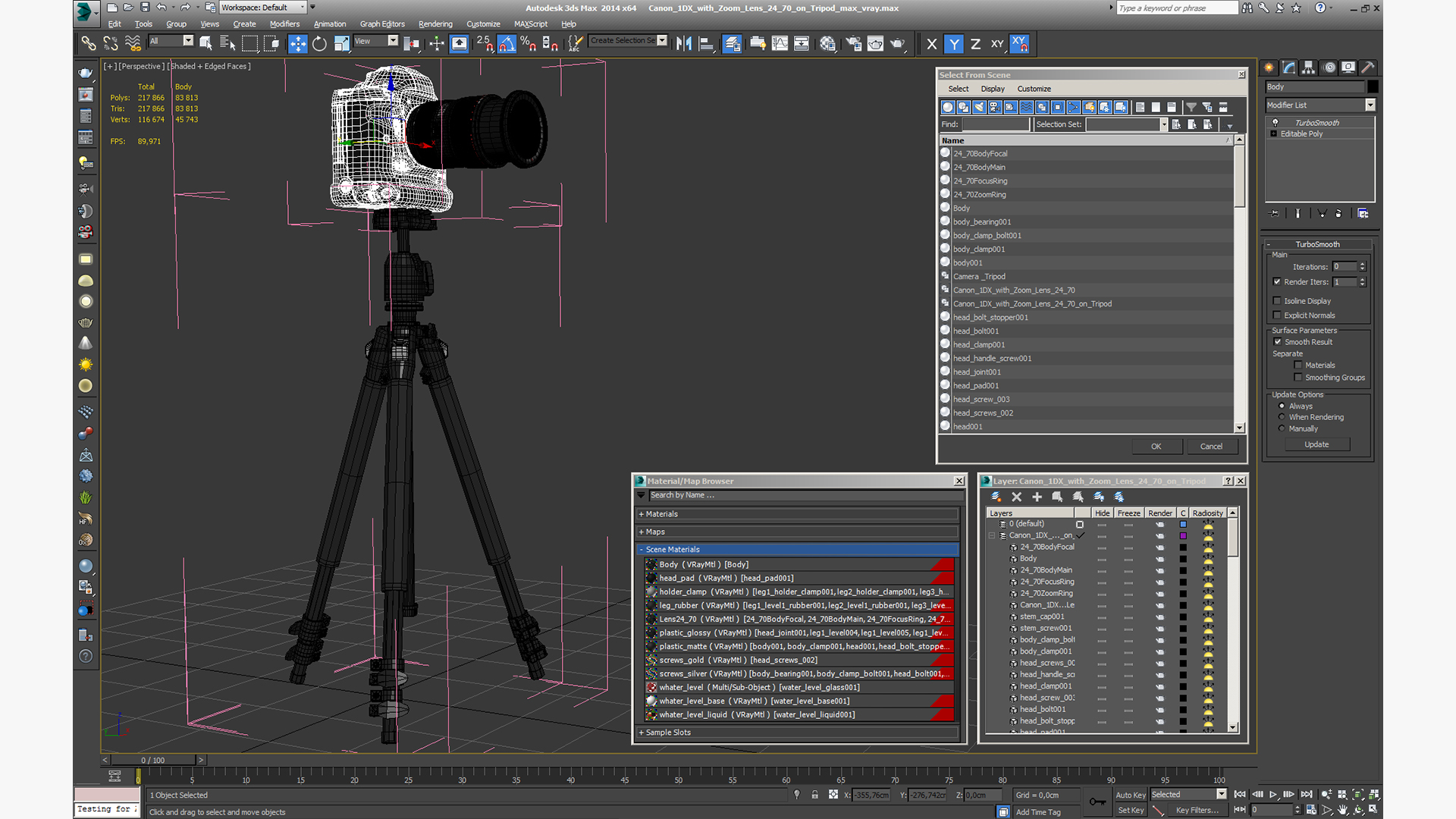Restrict transform to Z axis

click(975, 44)
